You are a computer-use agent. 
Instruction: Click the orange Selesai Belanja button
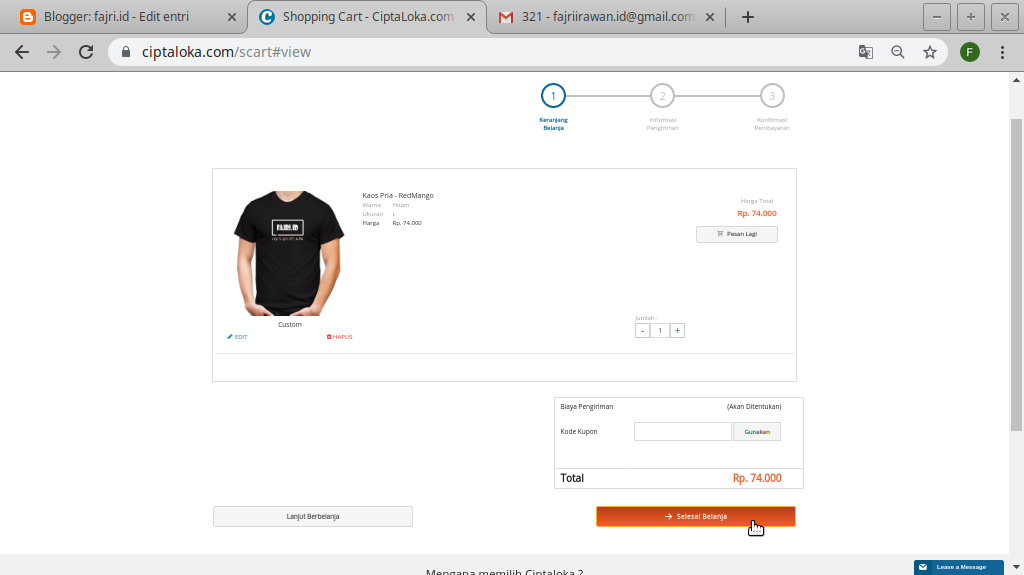click(696, 516)
